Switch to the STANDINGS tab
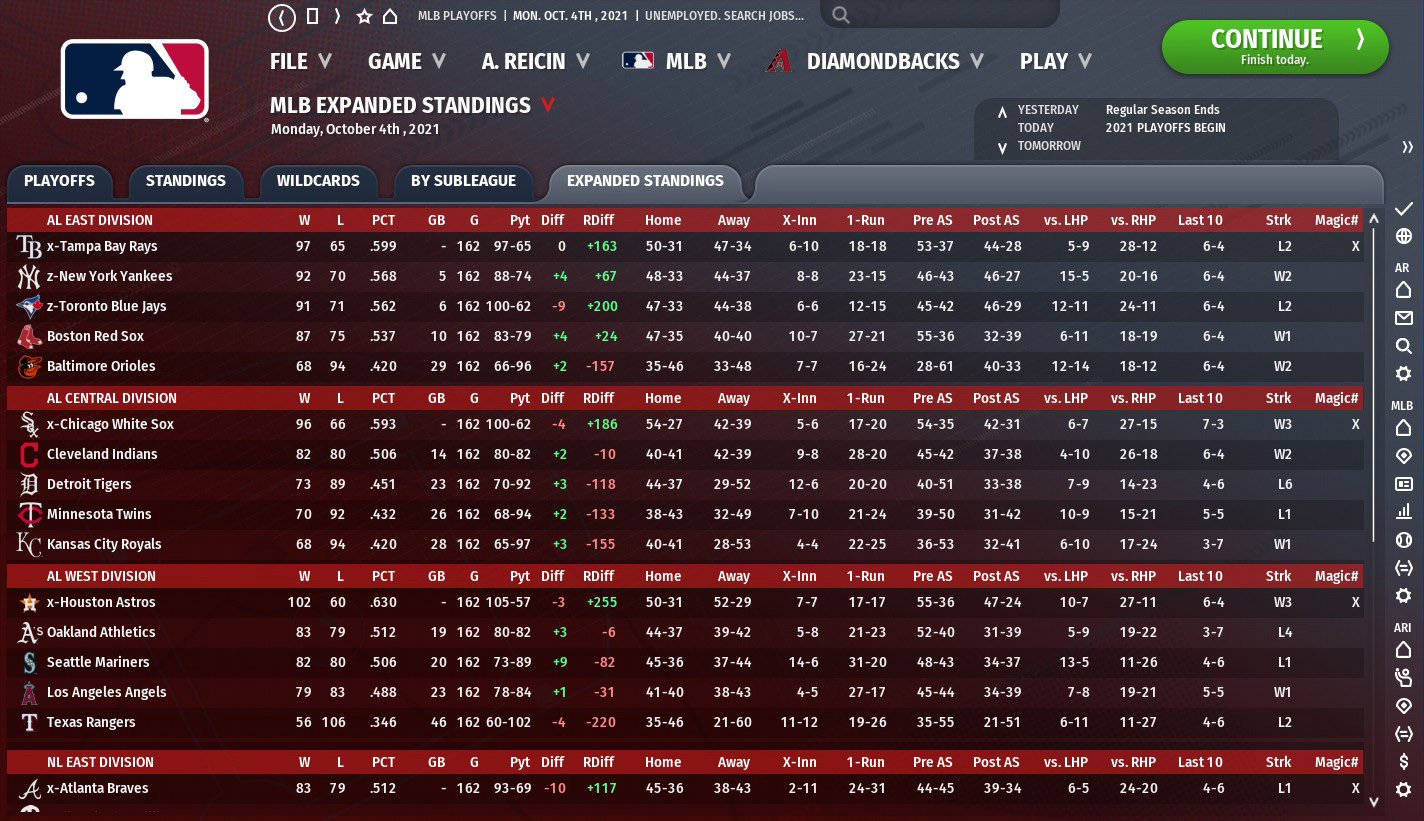This screenshot has height=821, width=1424. (x=186, y=181)
